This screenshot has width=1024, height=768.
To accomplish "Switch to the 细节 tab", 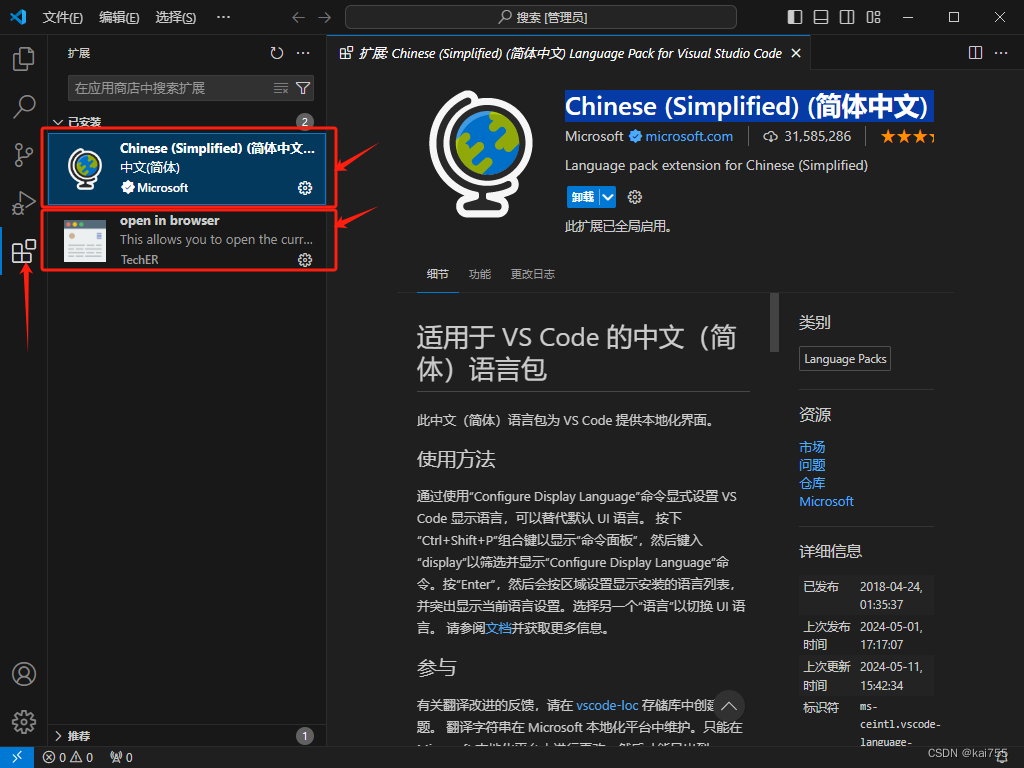I will click(x=438, y=274).
